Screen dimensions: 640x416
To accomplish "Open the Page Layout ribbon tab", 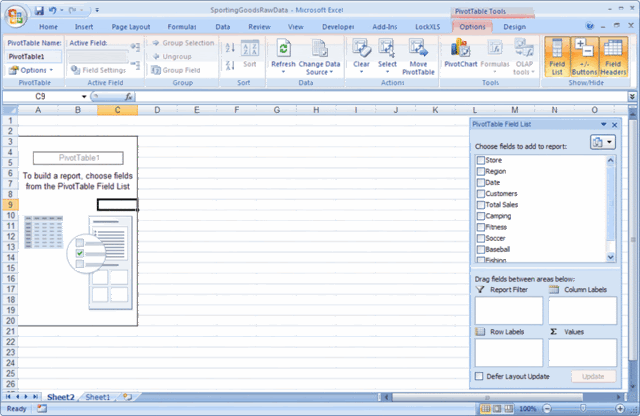I will tap(131, 27).
